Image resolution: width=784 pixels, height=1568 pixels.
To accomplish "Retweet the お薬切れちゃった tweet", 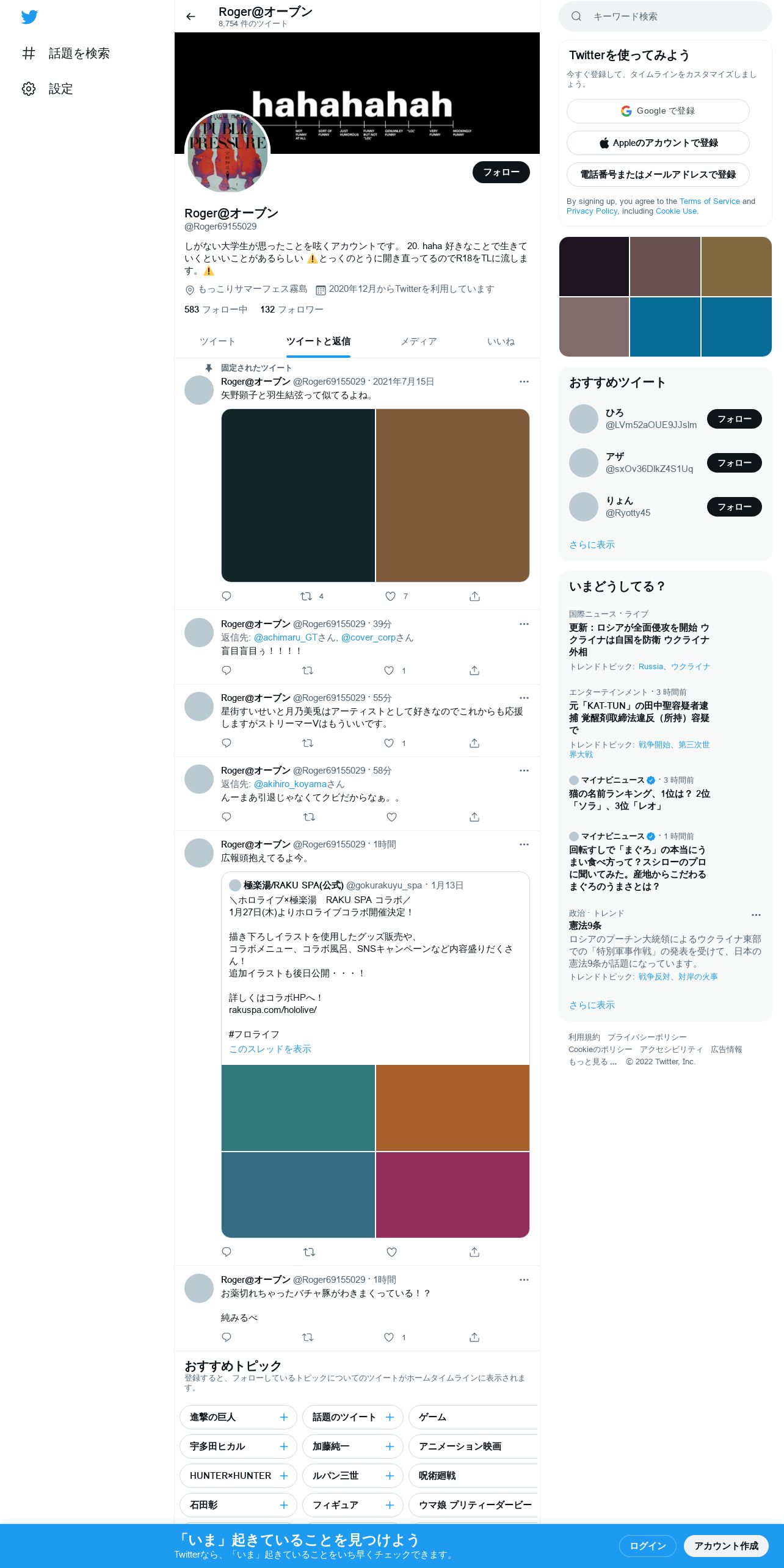I will pos(308,1337).
